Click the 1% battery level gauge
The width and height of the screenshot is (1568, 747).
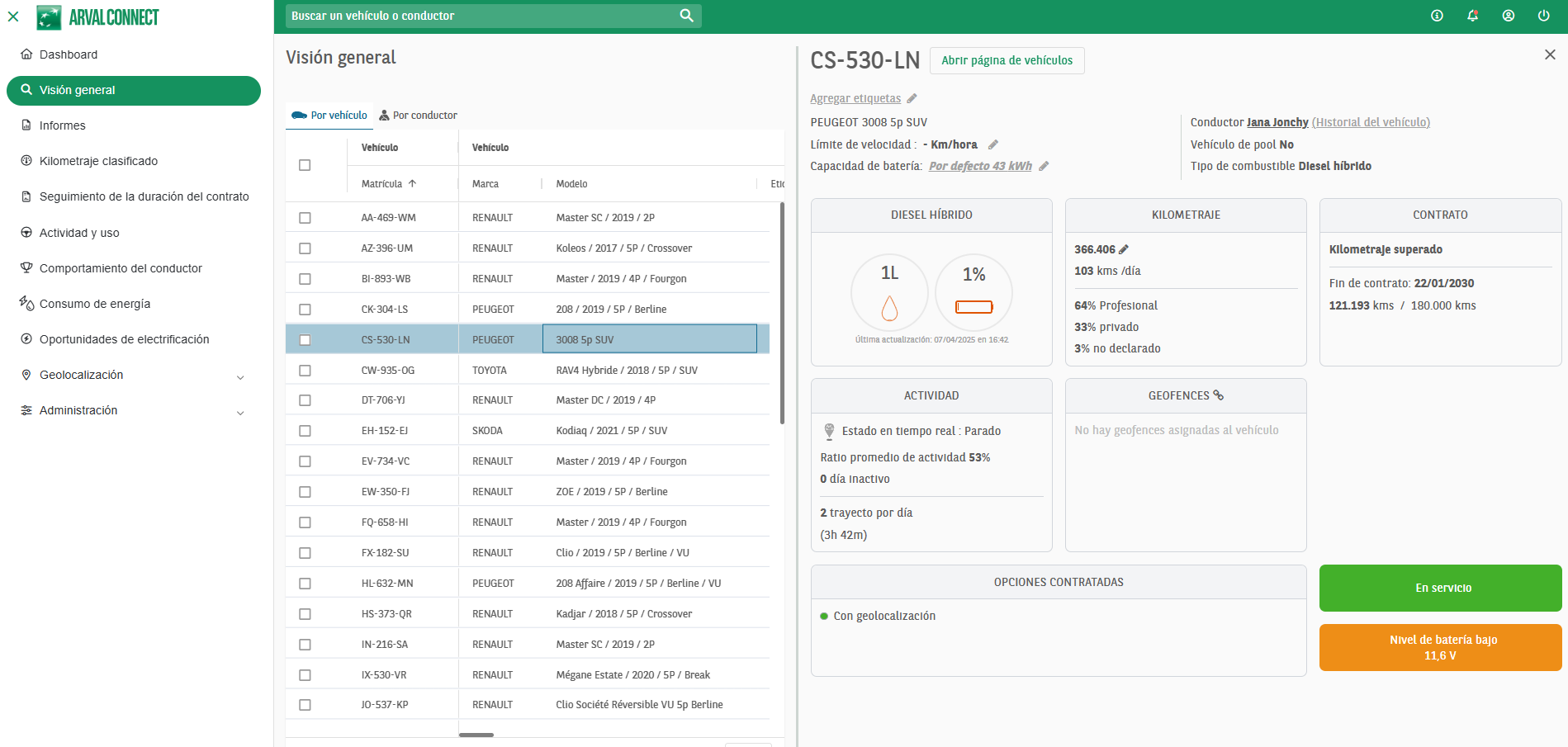click(x=973, y=292)
